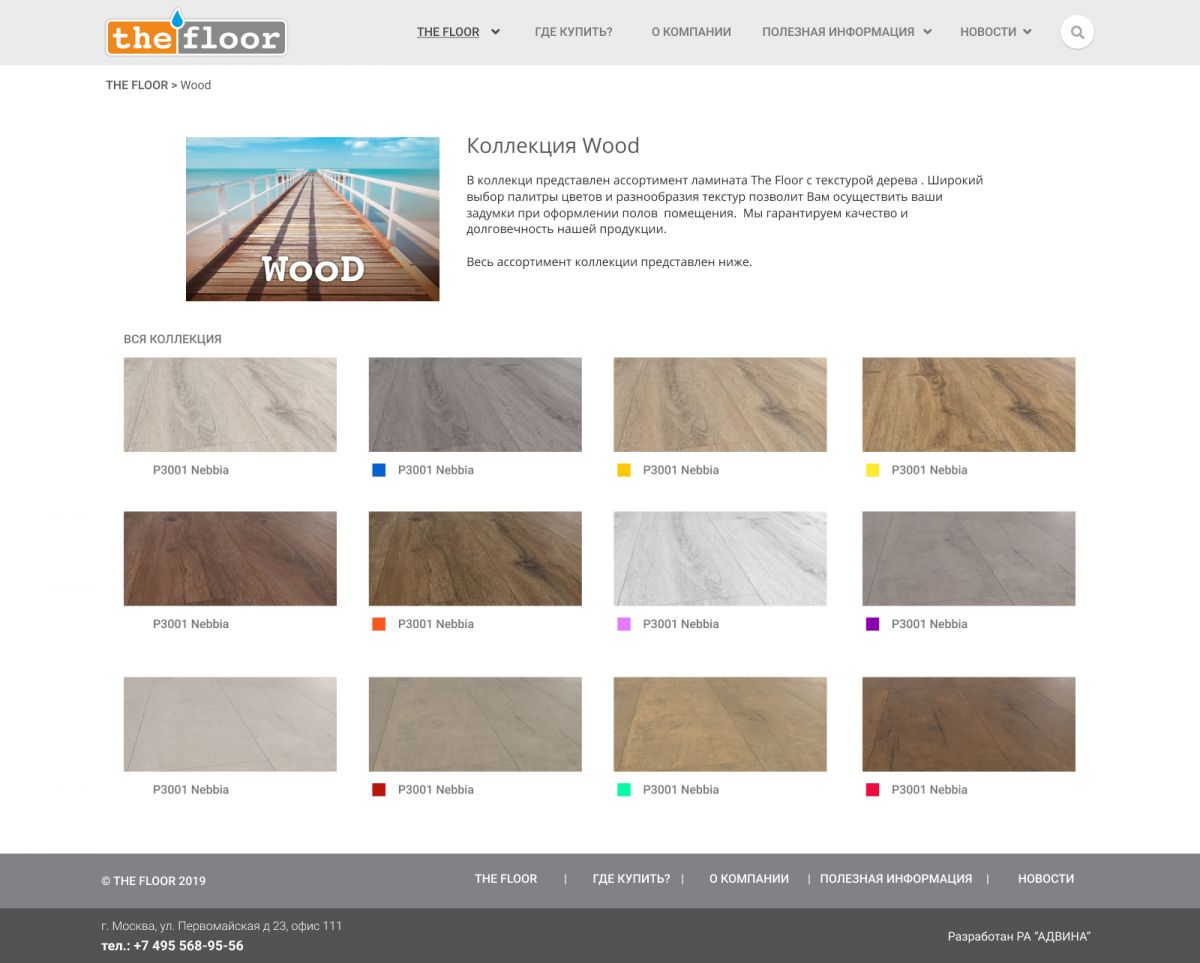Image resolution: width=1200 pixels, height=963 pixels.
Task: Click the Wood breadcrumb text
Action: (x=196, y=85)
